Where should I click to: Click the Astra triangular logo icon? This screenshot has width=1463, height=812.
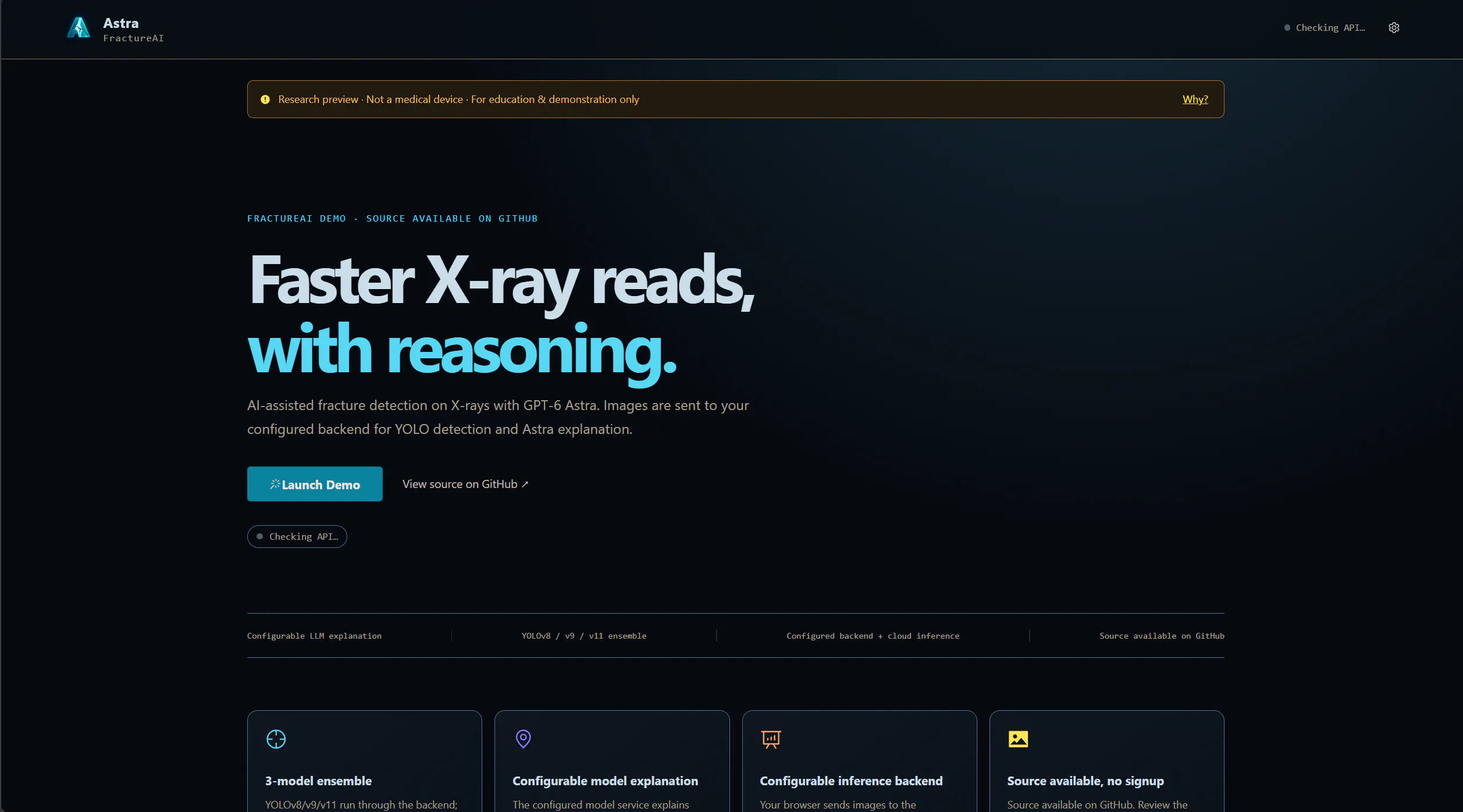79,27
